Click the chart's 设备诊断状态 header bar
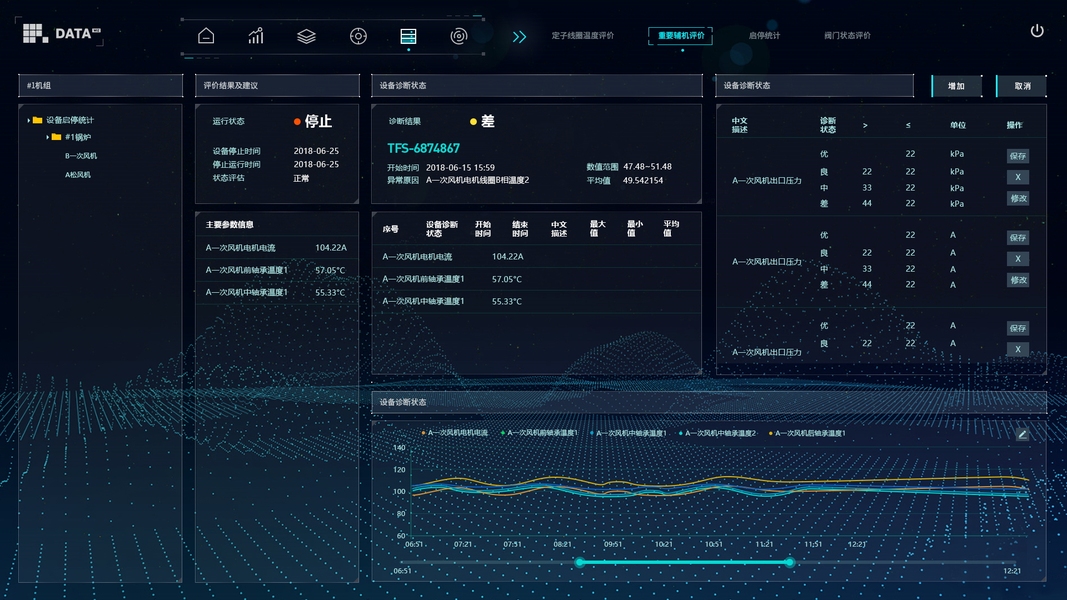Screen dimensions: 1067x600 click(x=708, y=402)
